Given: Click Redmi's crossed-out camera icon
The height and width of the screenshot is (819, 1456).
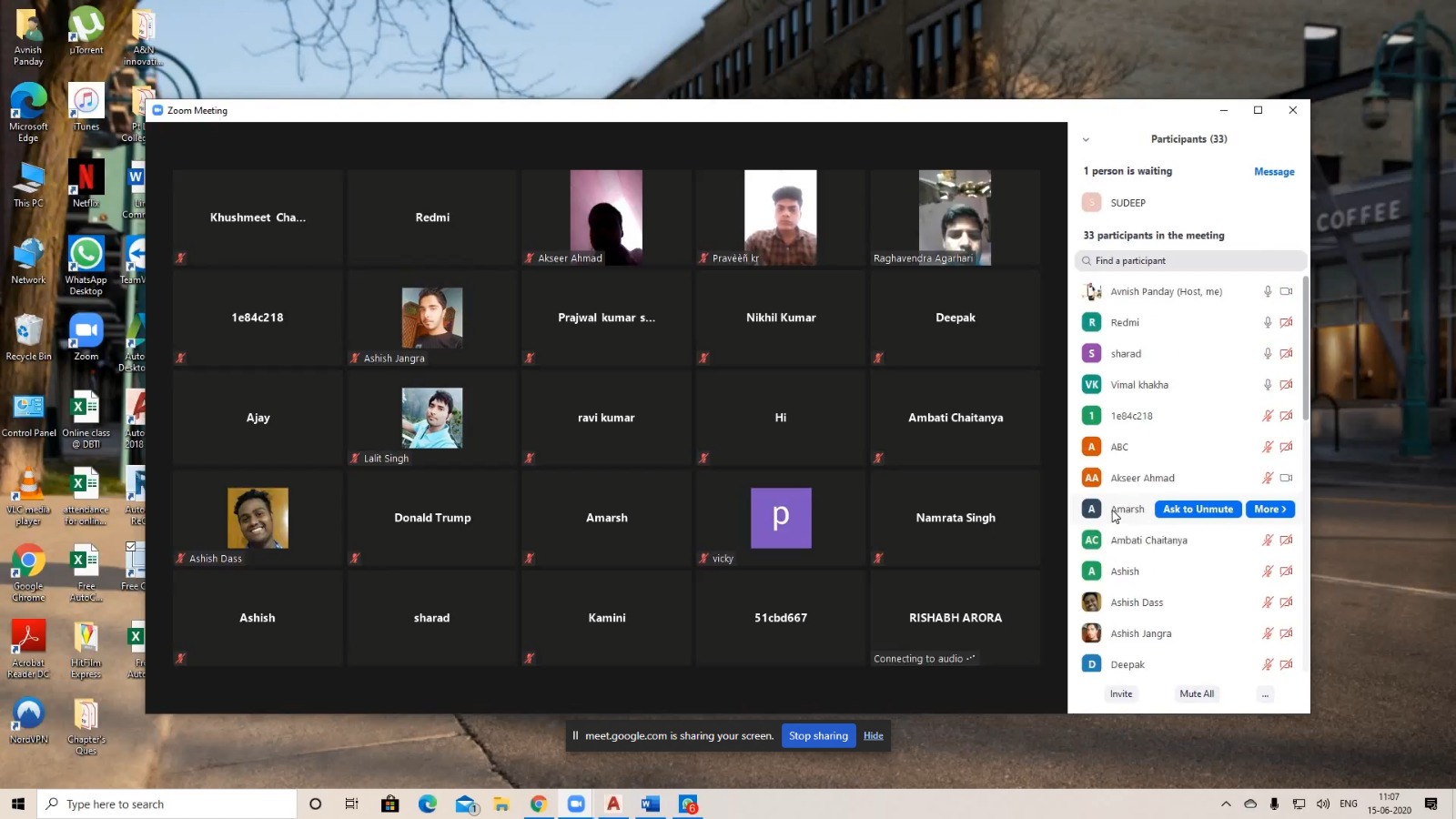Looking at the screenshot, I should click(x=1286, y=323).
